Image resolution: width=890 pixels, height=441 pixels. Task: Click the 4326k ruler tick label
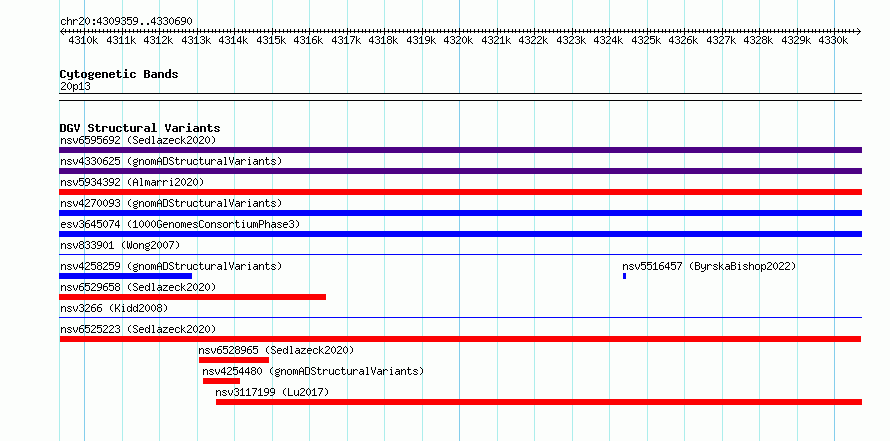point(683,40)
